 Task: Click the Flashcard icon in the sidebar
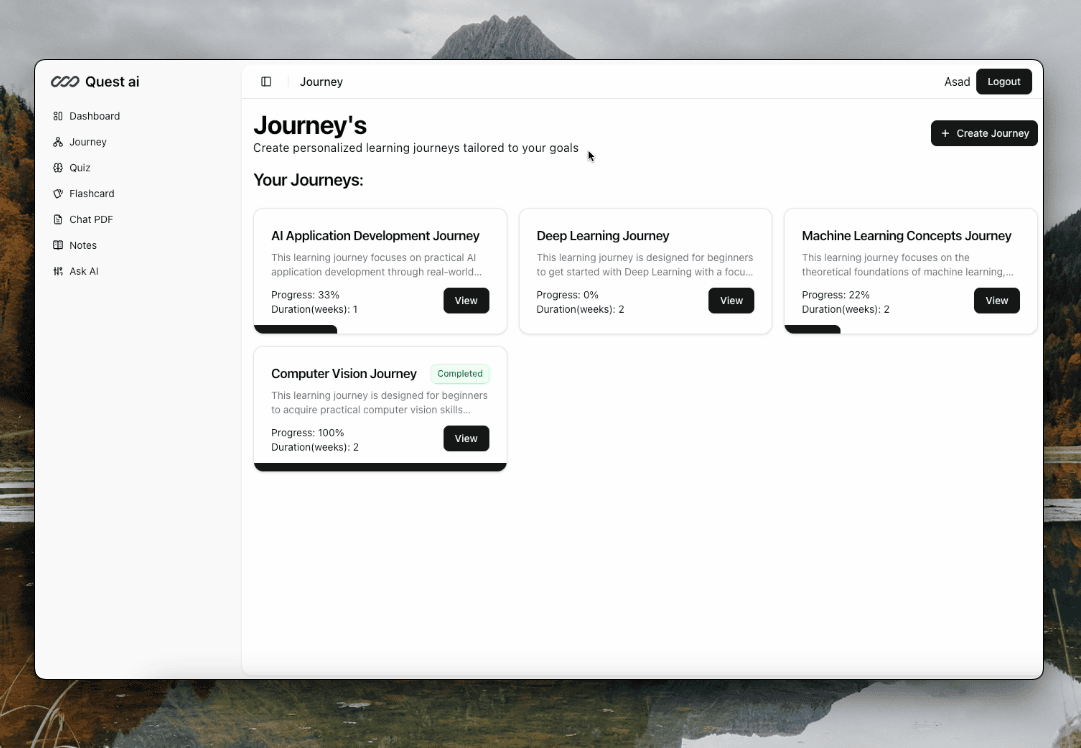coord(58,193)
